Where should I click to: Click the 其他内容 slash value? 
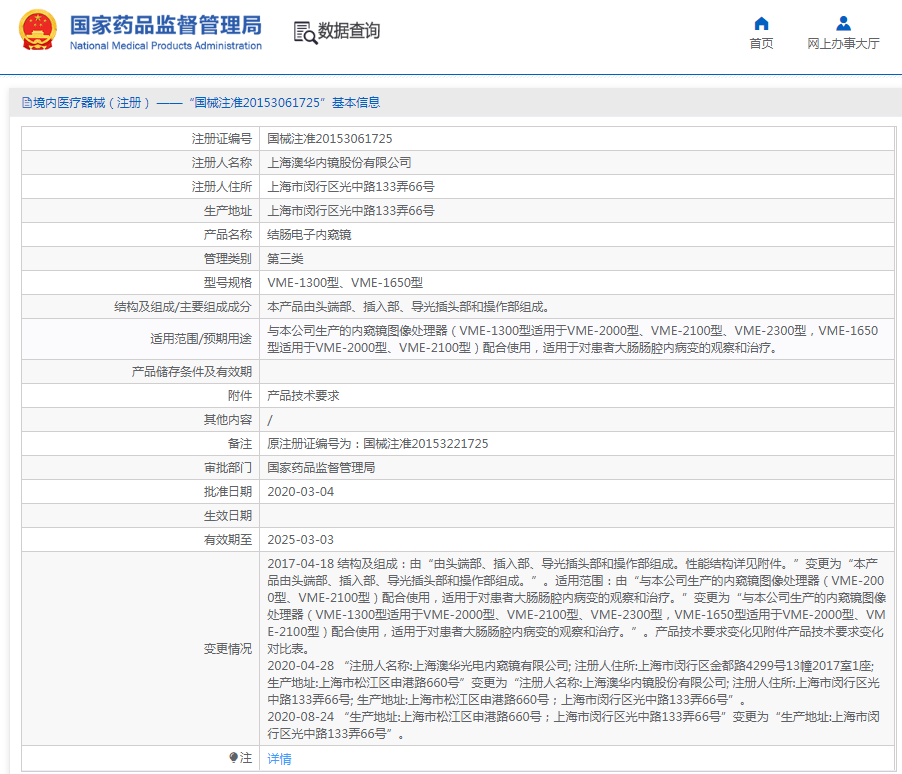(270, 420)
